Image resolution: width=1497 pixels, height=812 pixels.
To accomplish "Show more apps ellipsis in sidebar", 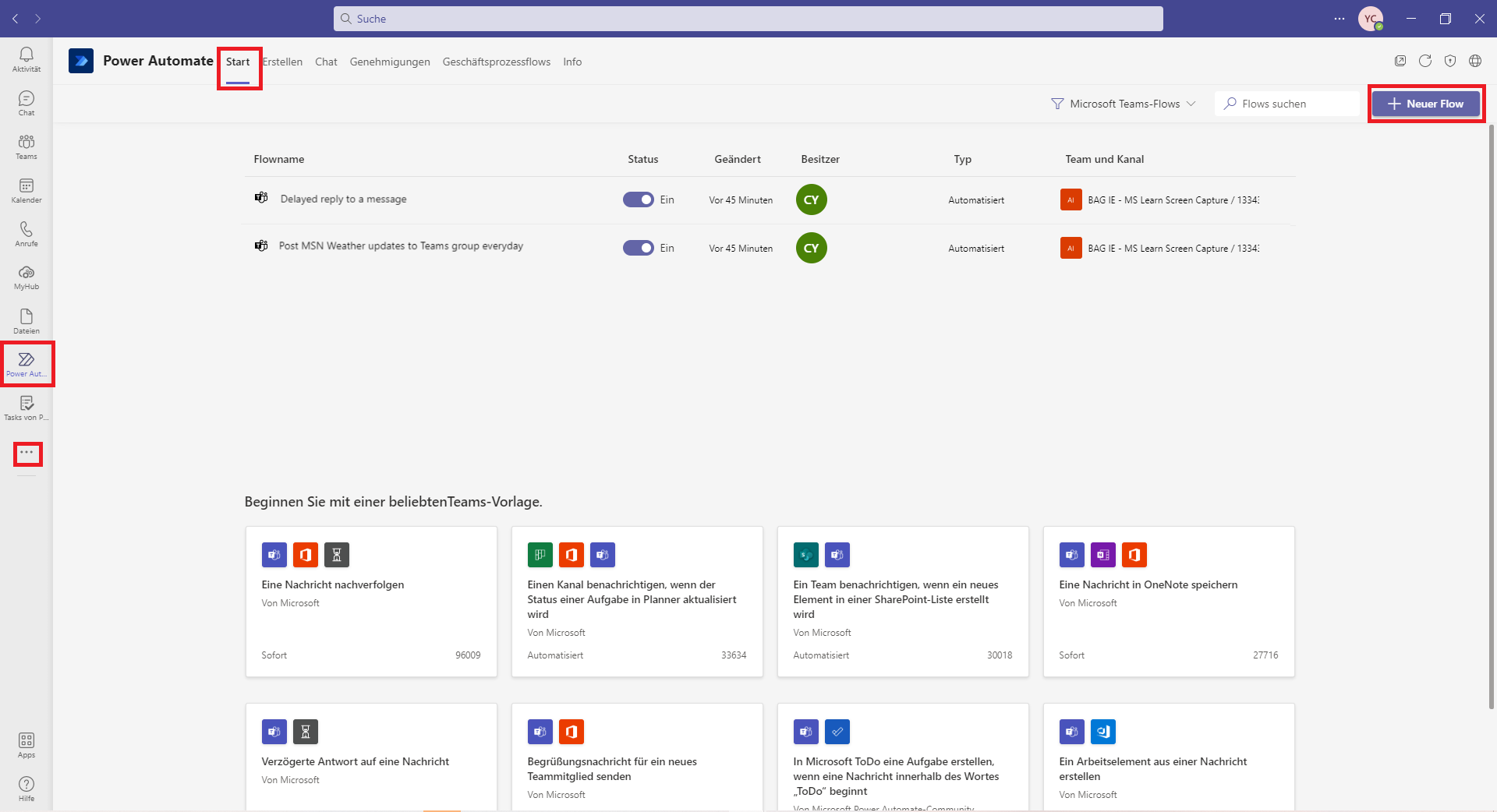I will coord(27,453).
